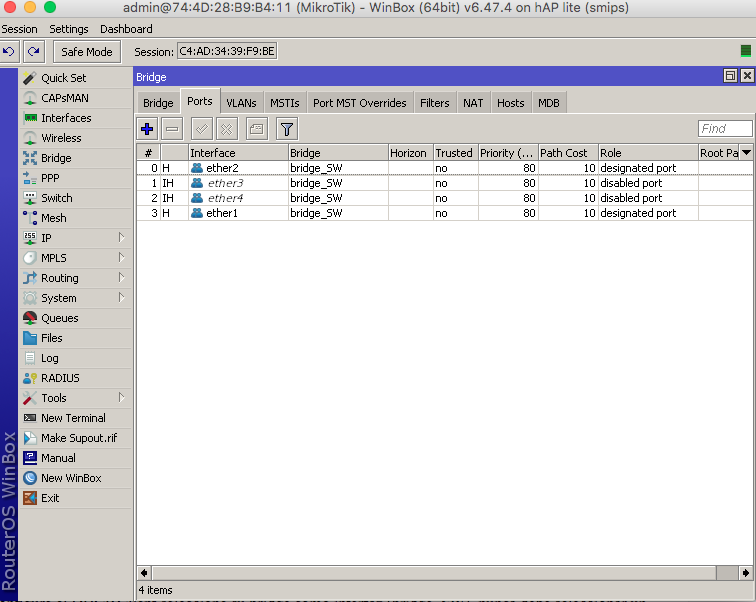Open the Session menu

click(x=19, y=29)
